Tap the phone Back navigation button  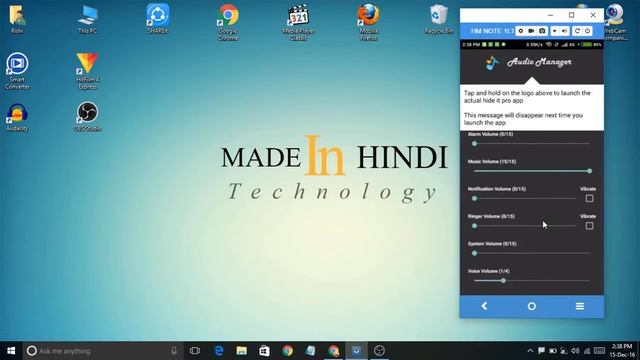tap(484, 306)
